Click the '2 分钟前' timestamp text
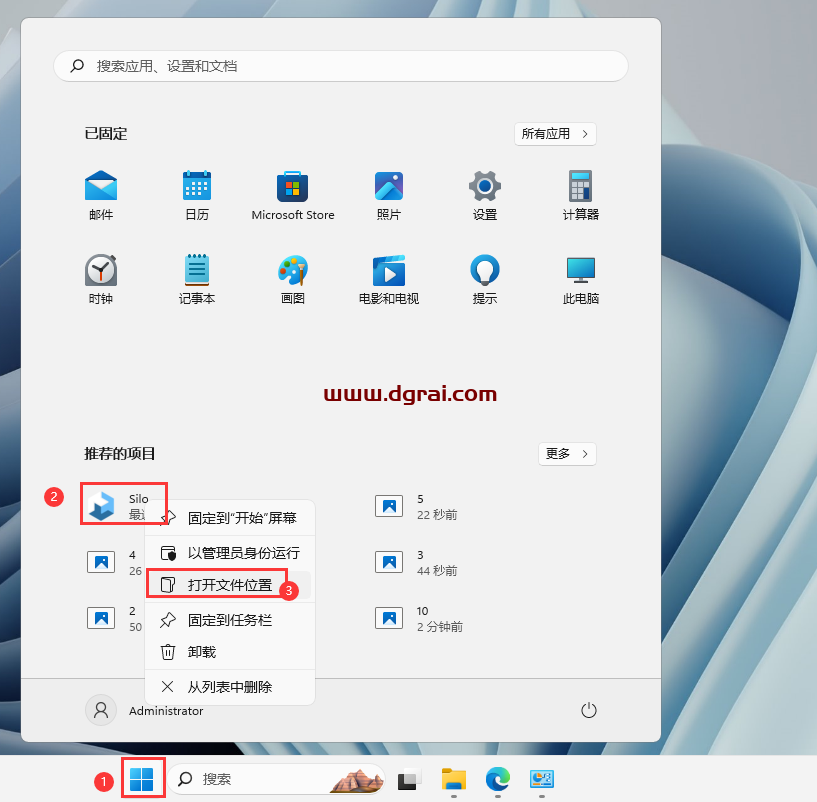Screen dimensions: 817x802 (x=440, y=627)
